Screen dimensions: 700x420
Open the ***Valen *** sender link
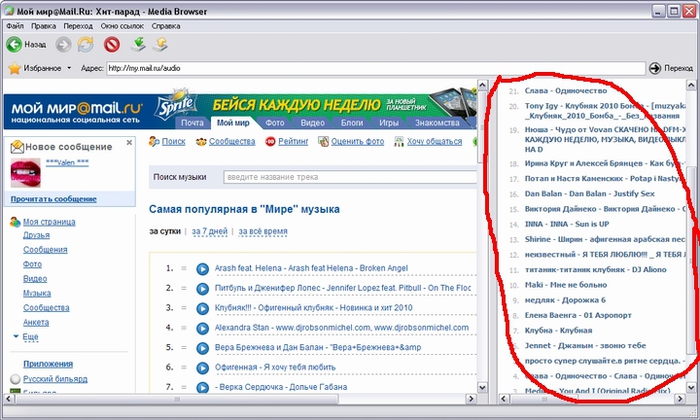coord(67,163)
